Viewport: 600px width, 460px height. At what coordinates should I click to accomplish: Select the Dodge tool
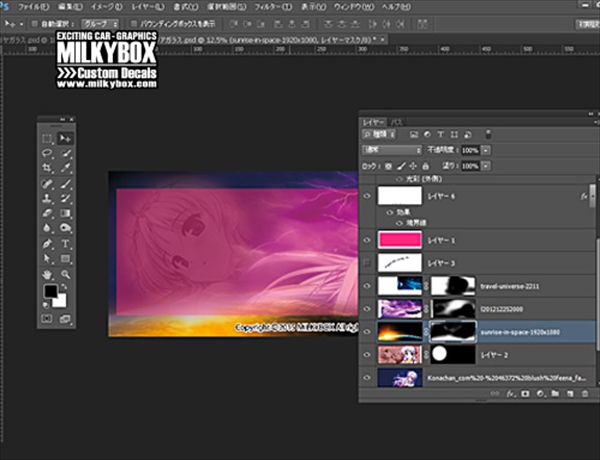tap(65, 228)
